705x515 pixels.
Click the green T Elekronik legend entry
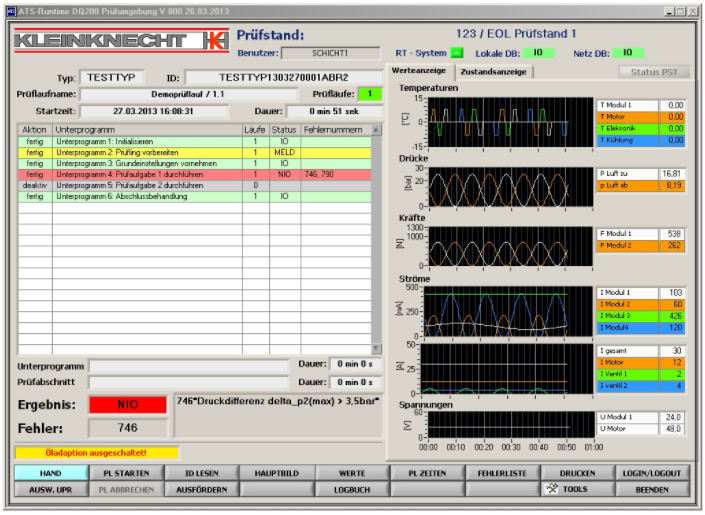(641, 129)
